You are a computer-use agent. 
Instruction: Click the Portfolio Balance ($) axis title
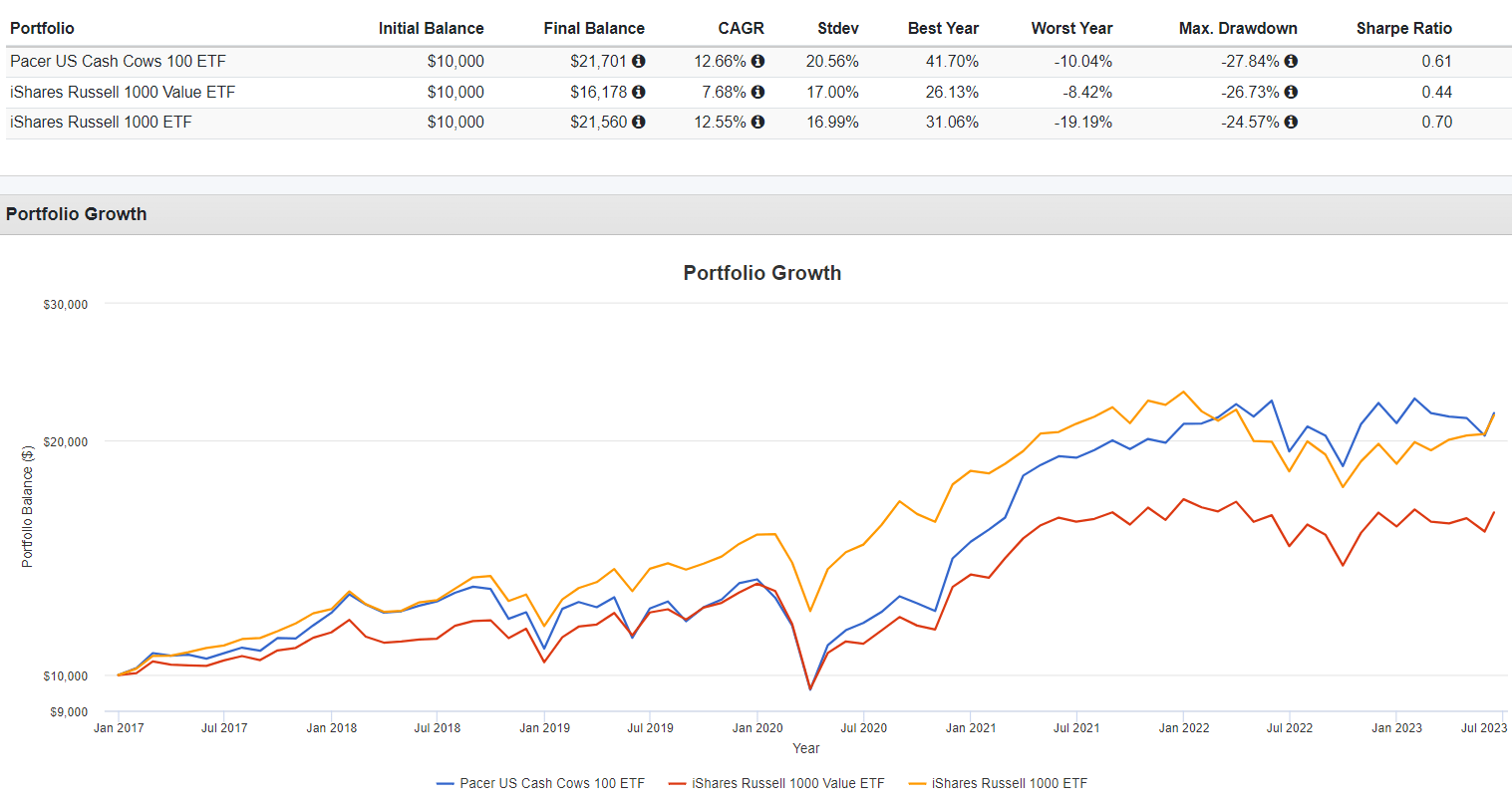27,507
